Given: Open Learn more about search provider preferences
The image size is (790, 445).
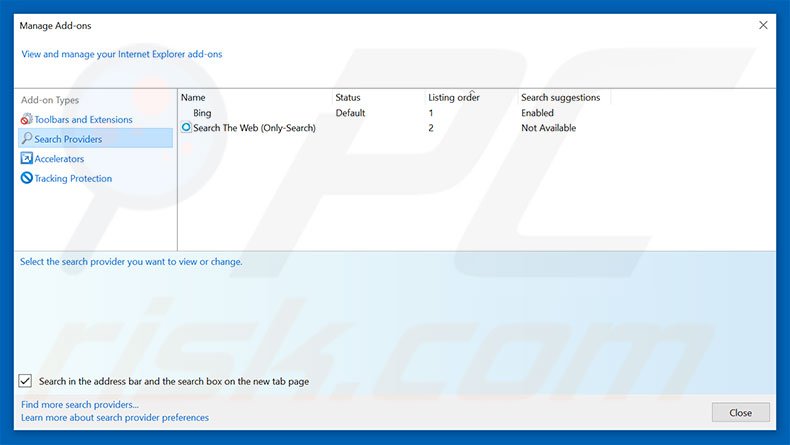Looking at the screenshot, I should click(115, 417).
